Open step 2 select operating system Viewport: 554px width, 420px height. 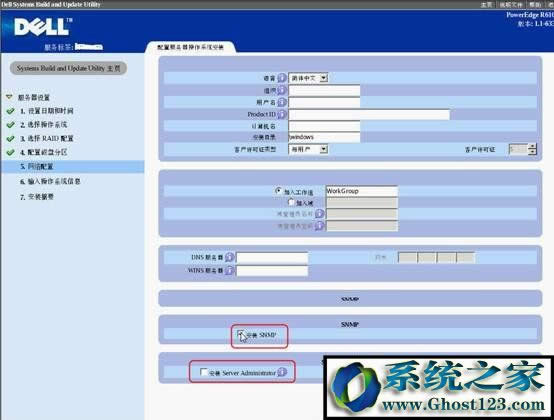[x=43, y=125]
